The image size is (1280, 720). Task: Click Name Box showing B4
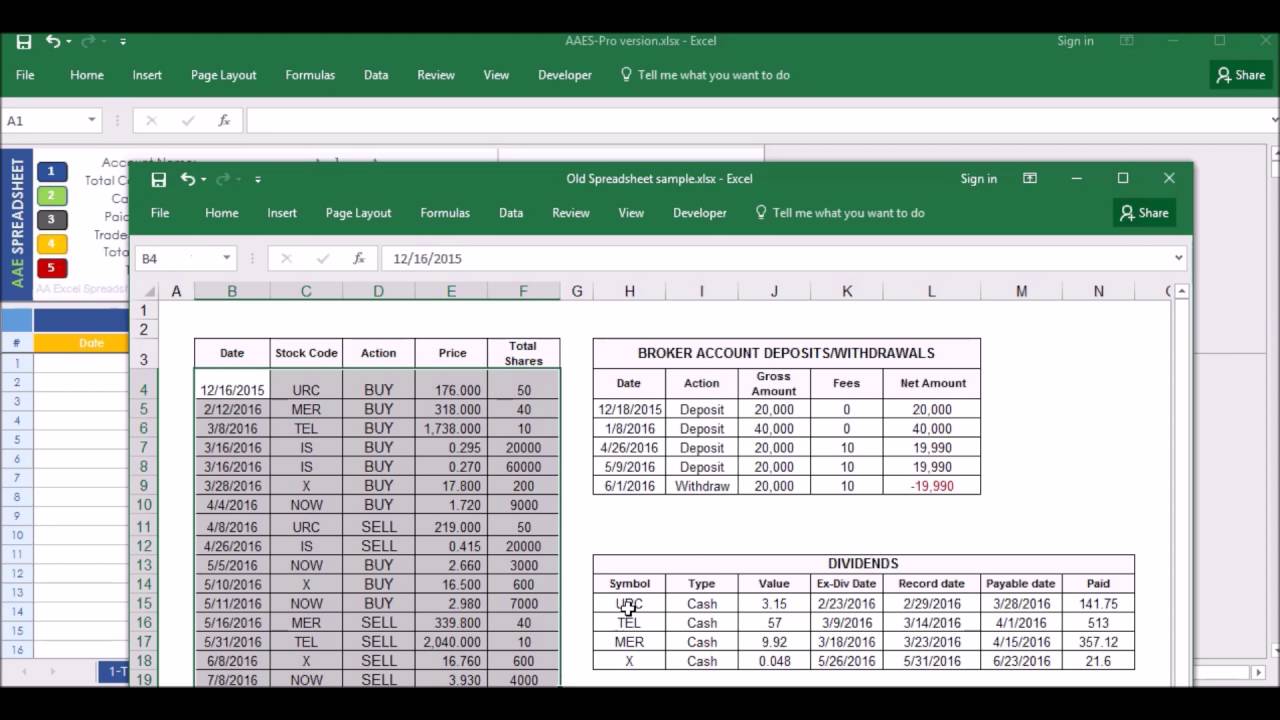[177, 258]
